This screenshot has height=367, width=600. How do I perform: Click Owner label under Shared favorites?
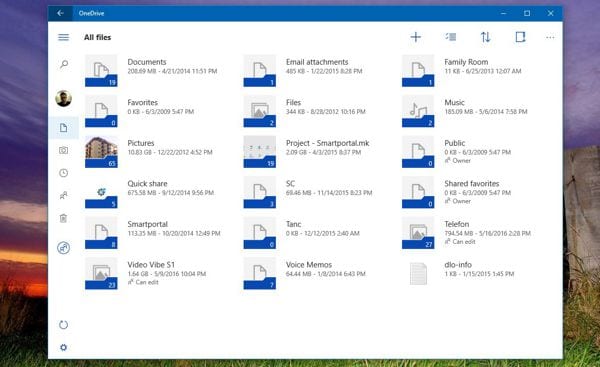[461, 201]
